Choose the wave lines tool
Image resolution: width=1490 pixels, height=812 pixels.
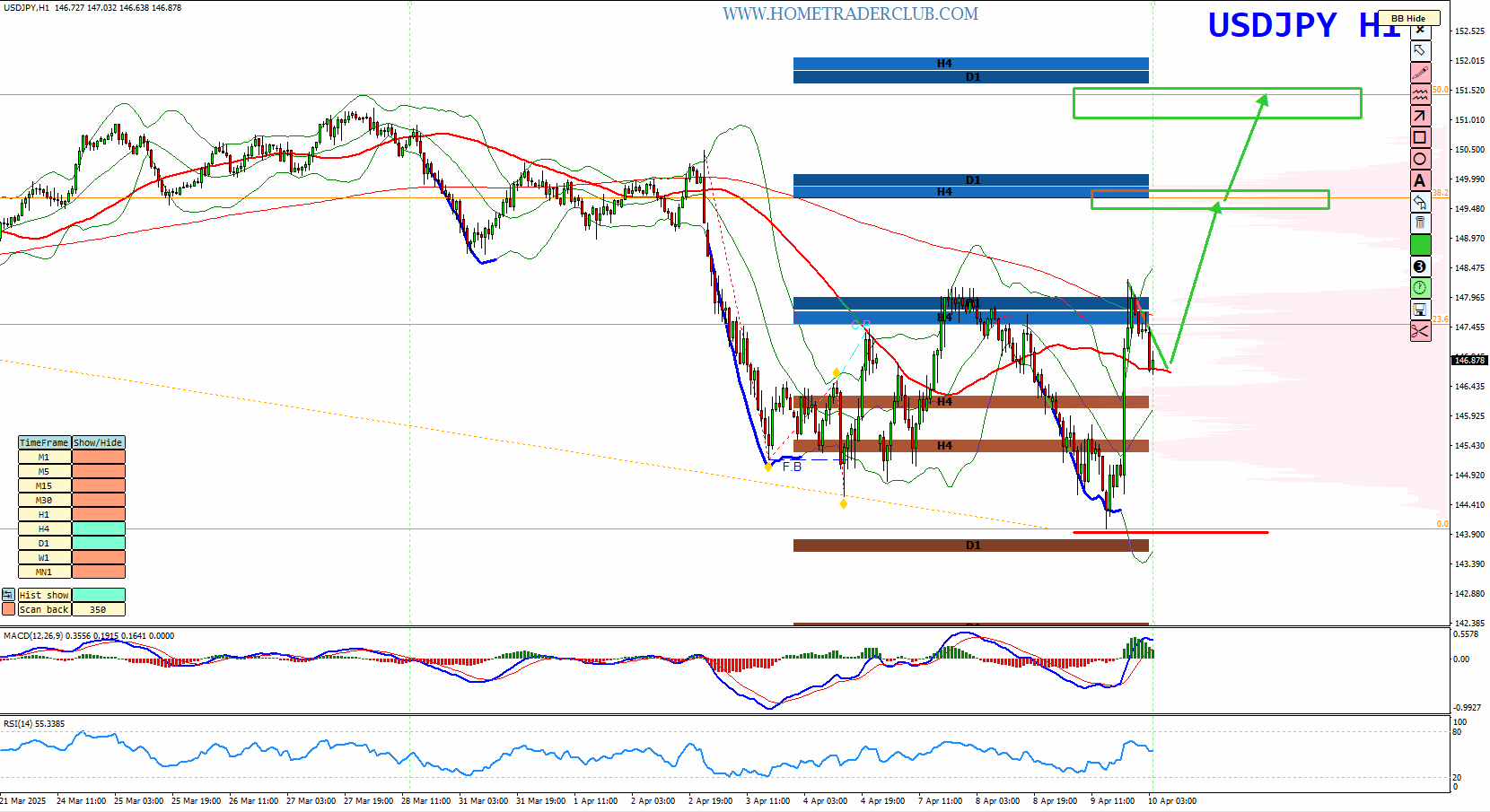click(1420, 94)
